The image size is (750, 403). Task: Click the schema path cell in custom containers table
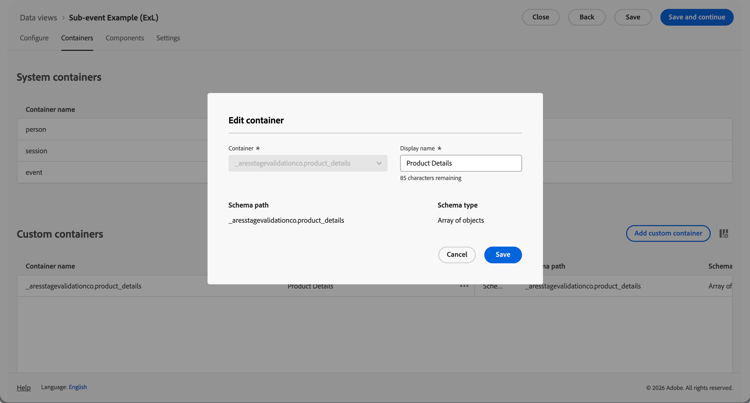[583, 286]
